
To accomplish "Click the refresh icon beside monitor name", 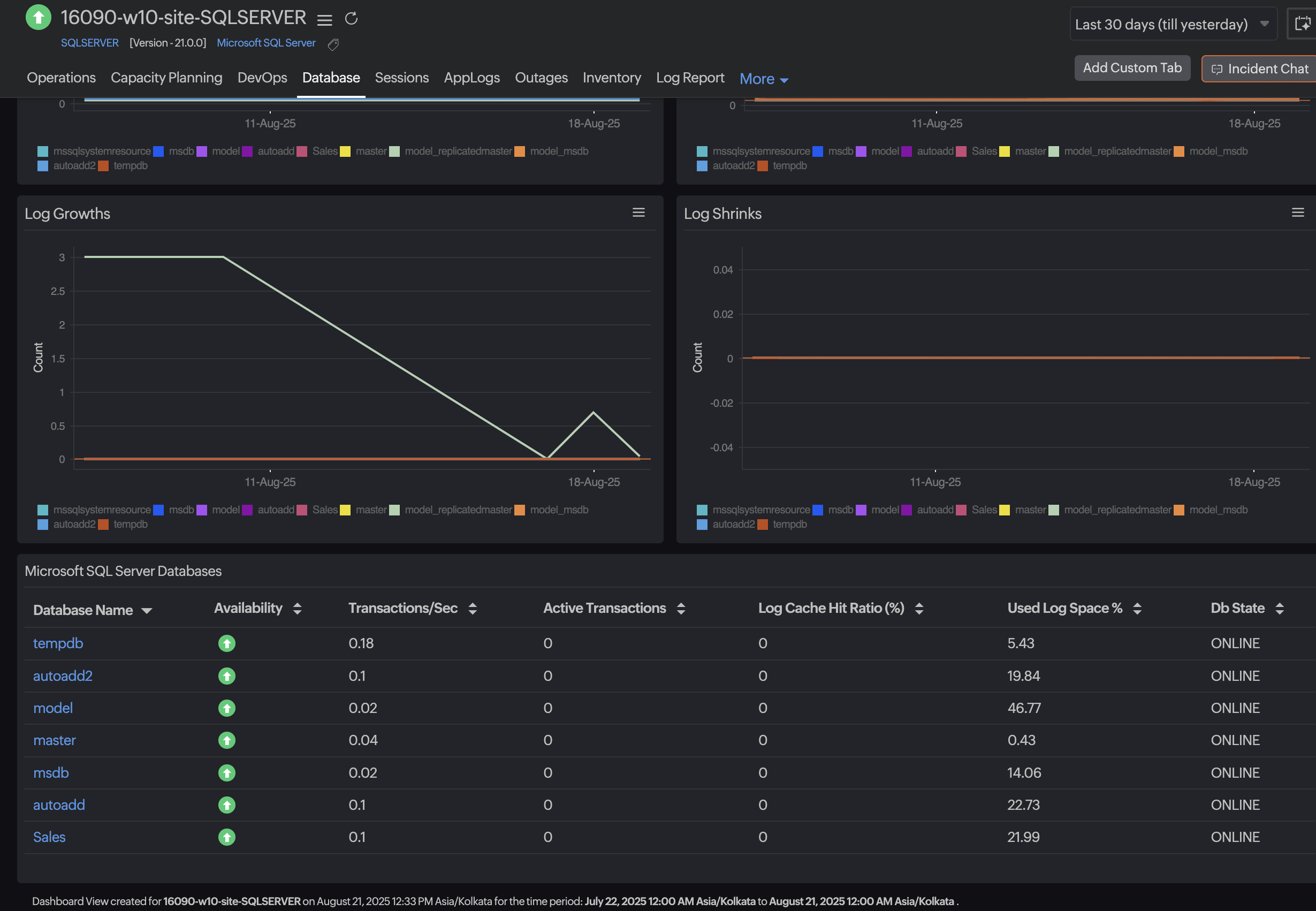I will [x=351, y=19].
